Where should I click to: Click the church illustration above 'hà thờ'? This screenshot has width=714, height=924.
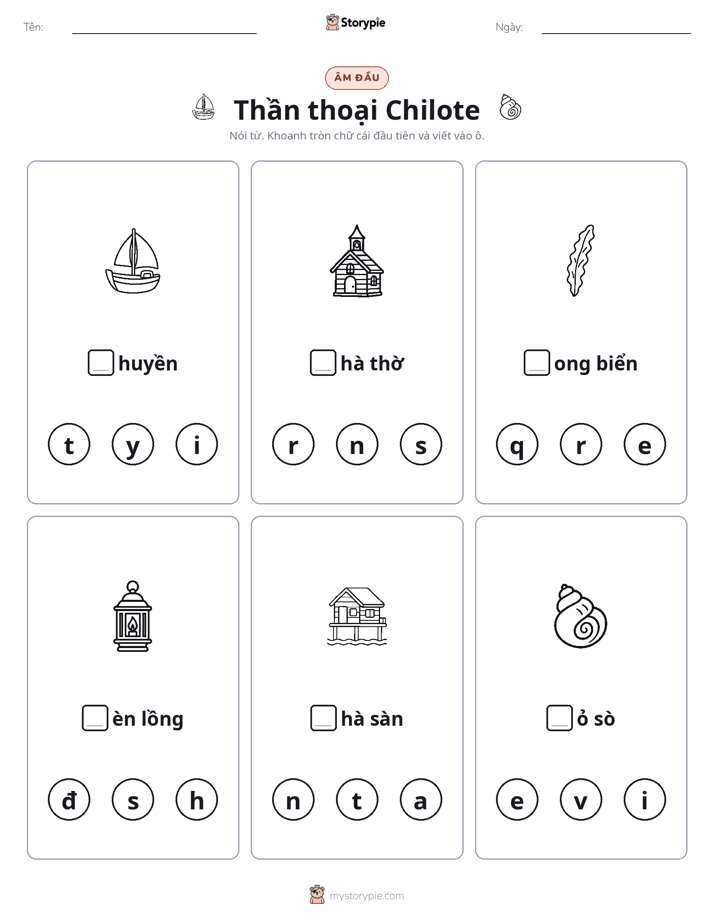click(356, 260)
